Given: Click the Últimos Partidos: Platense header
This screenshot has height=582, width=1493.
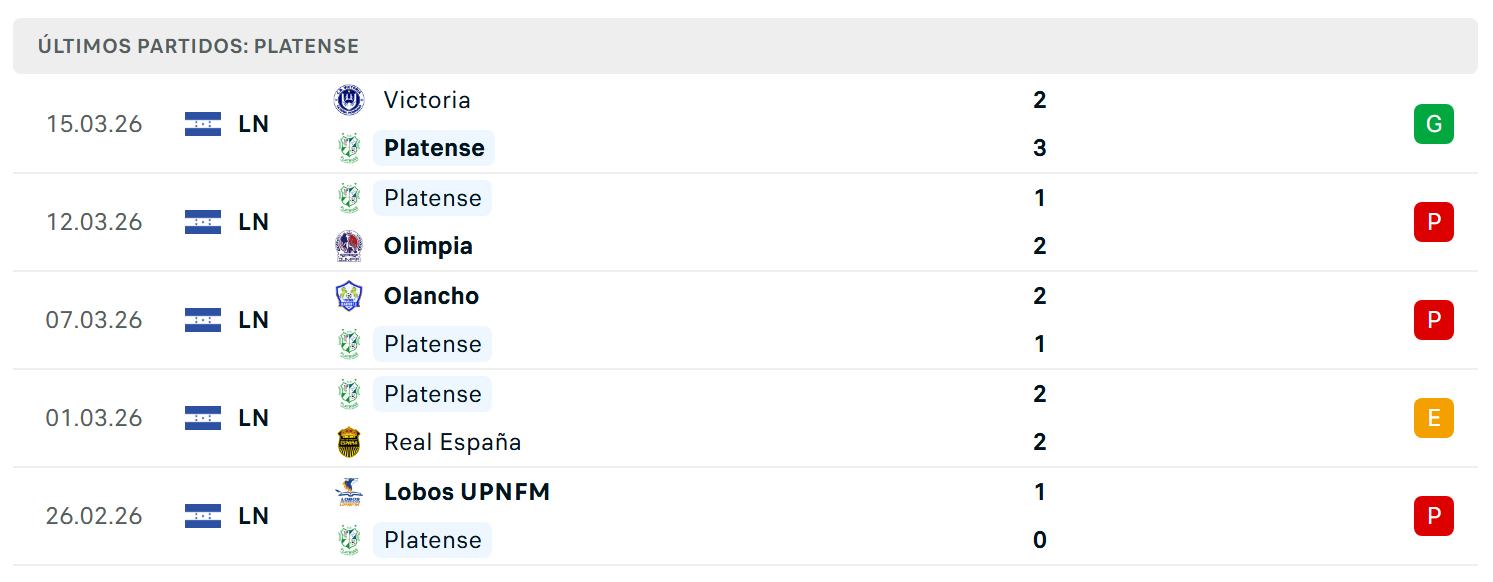Looking at the screenshot, I should (198, 46).
